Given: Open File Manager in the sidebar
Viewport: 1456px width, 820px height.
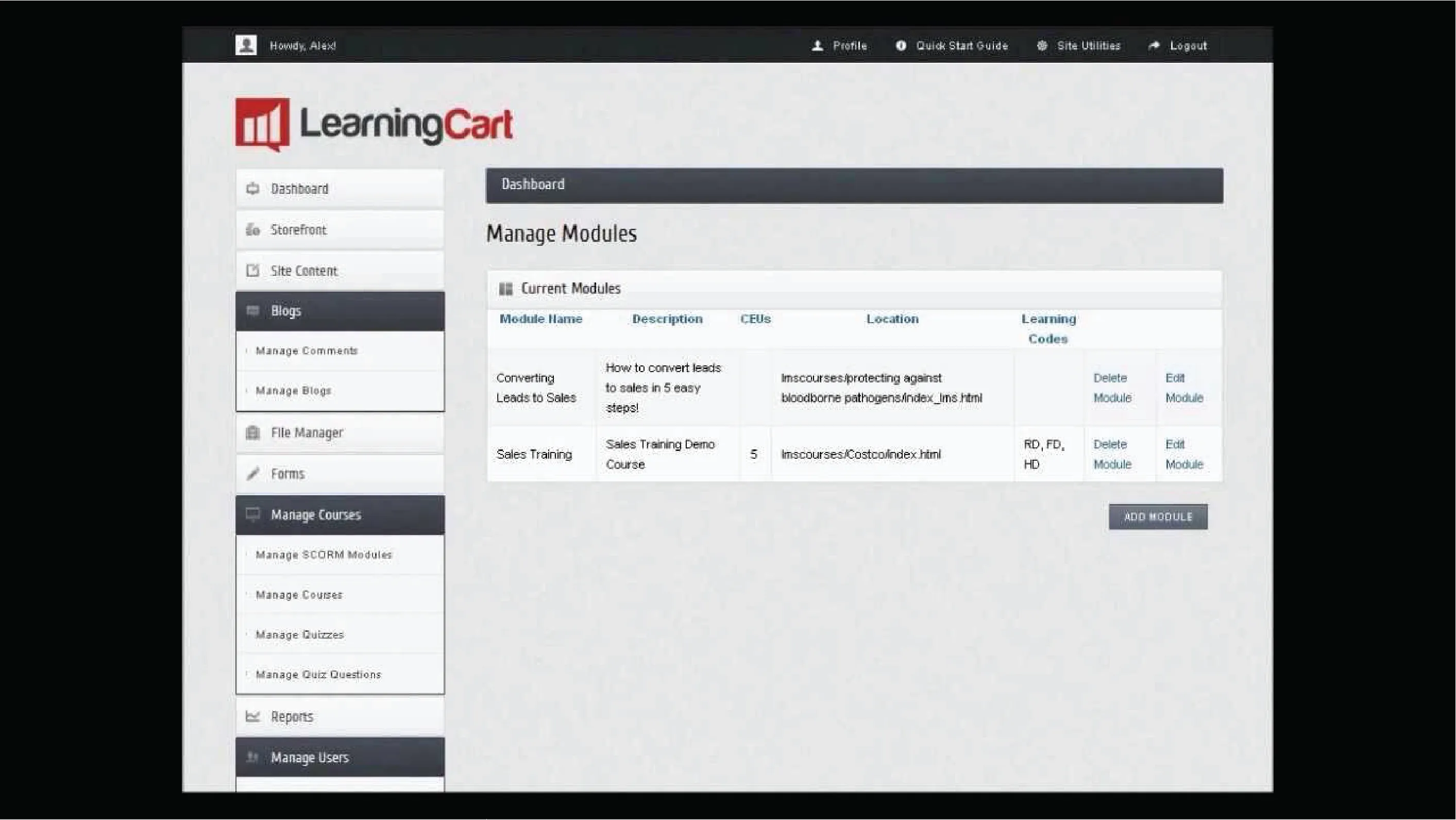Looking at the screenshot, I should (340, 433).
